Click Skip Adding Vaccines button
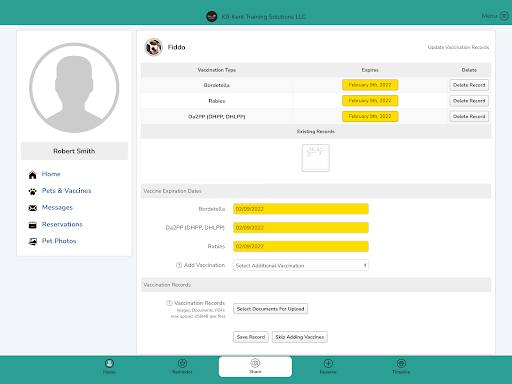This screenshot has width=512, height=384. 300,337
